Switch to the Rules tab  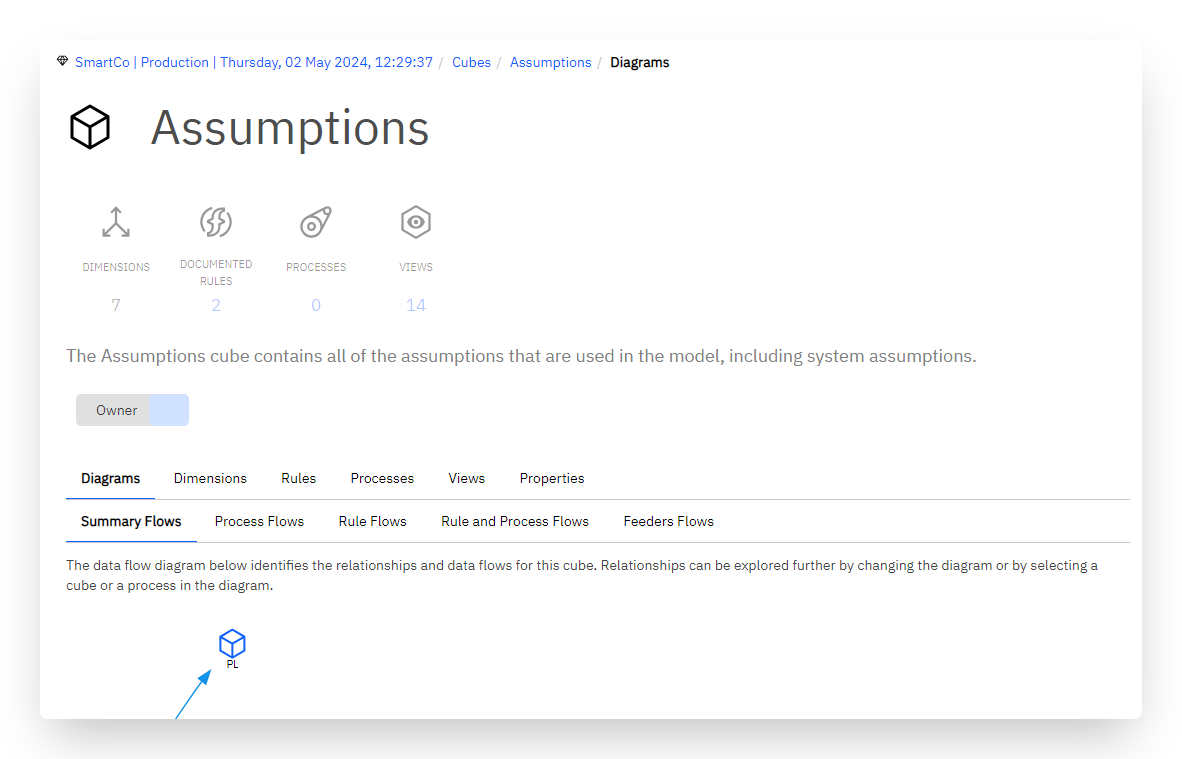click(x=299, y=479)
